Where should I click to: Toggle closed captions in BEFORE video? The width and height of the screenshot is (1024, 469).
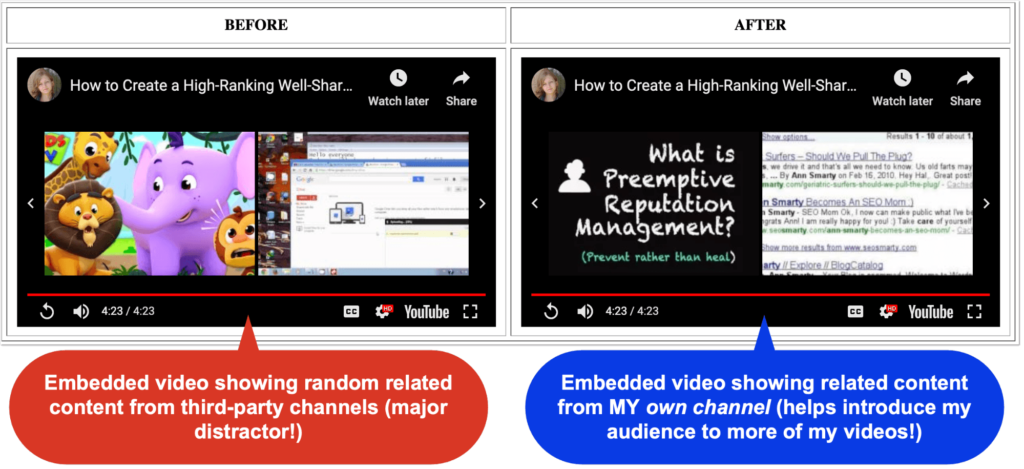351,312
